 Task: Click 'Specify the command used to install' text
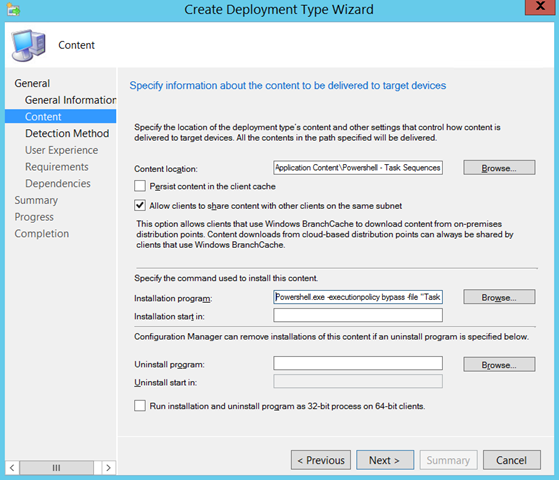[226, 278]
